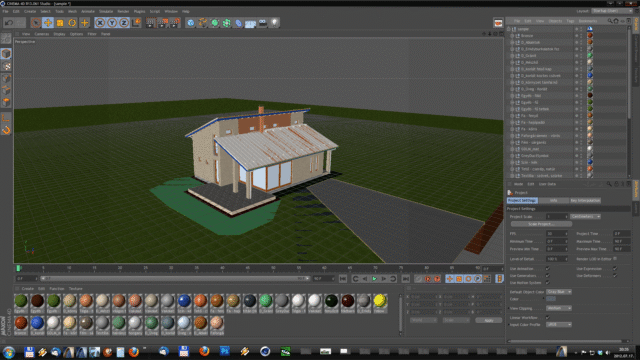This screenshot has height=360, width=640.
Task: Open the blue deformer objects icon
Action: tap(239, 23)
